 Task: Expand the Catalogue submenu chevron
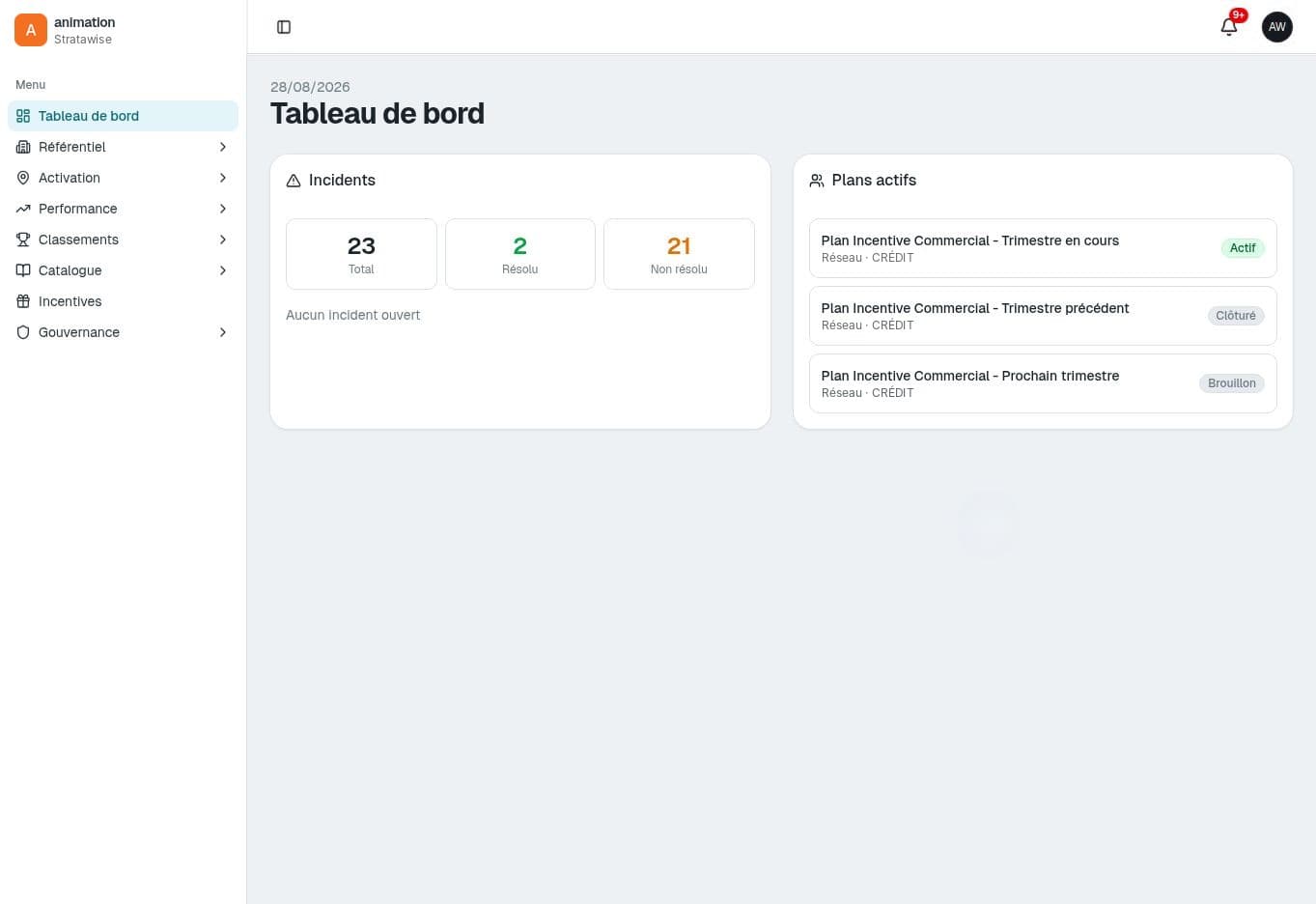pos(223,270)
